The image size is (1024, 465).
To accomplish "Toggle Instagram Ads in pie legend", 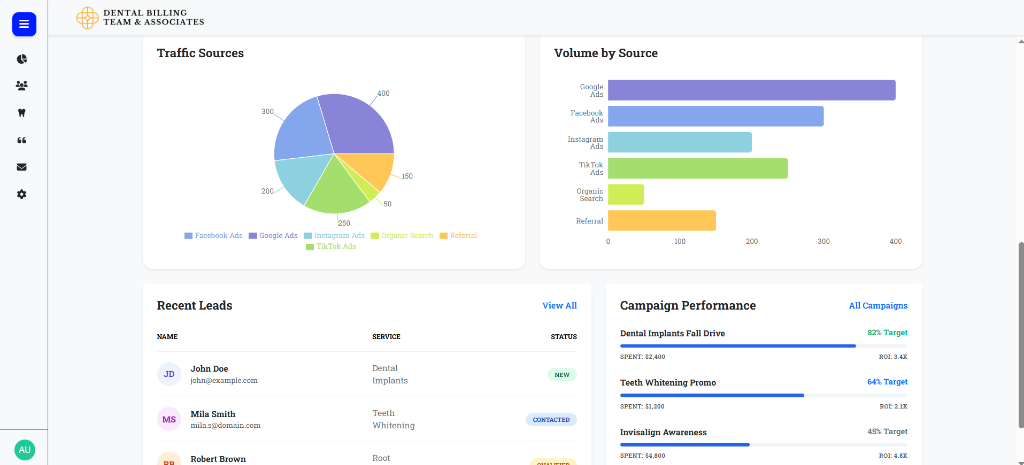I will pos(334,236).
